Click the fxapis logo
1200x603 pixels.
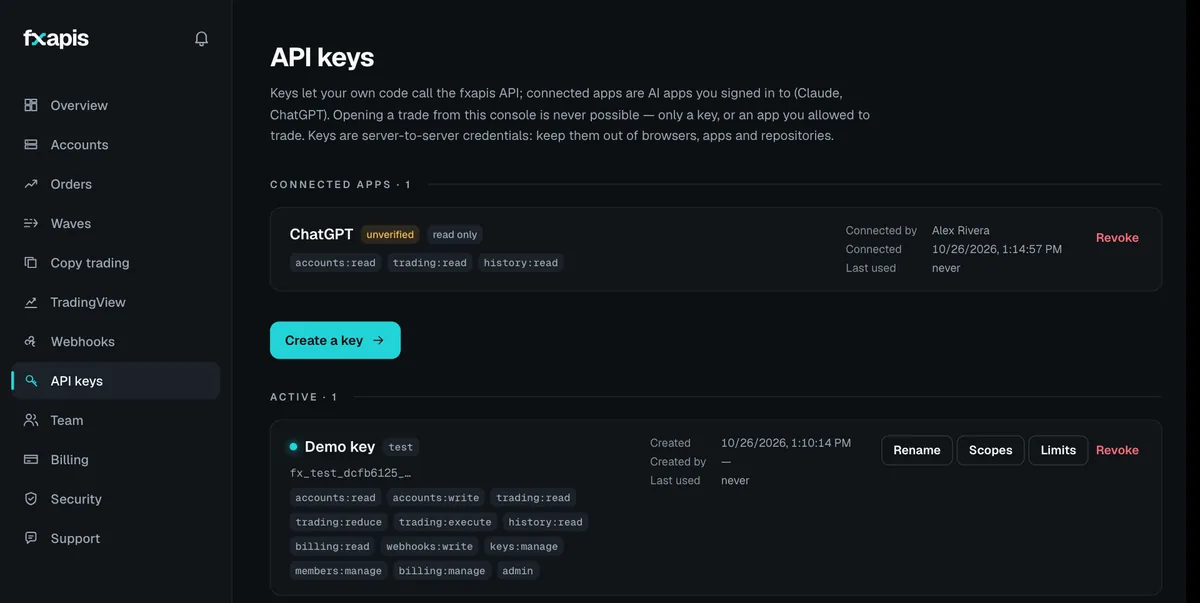pos(56,38)
